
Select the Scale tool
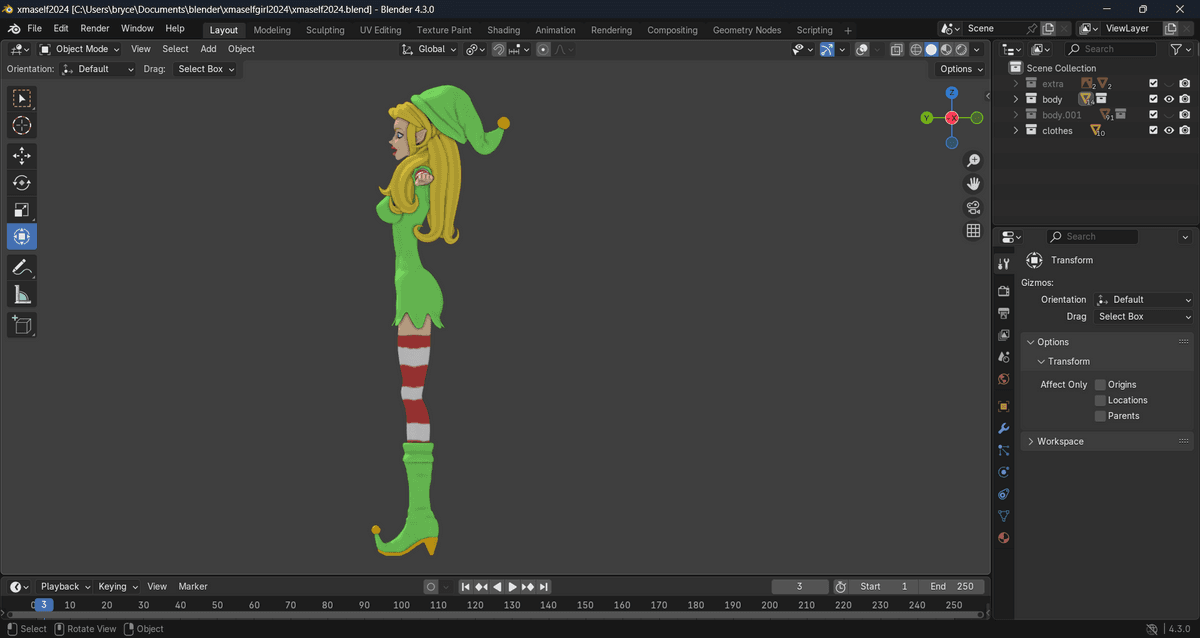pyautogui.click(x=22, y=210)
